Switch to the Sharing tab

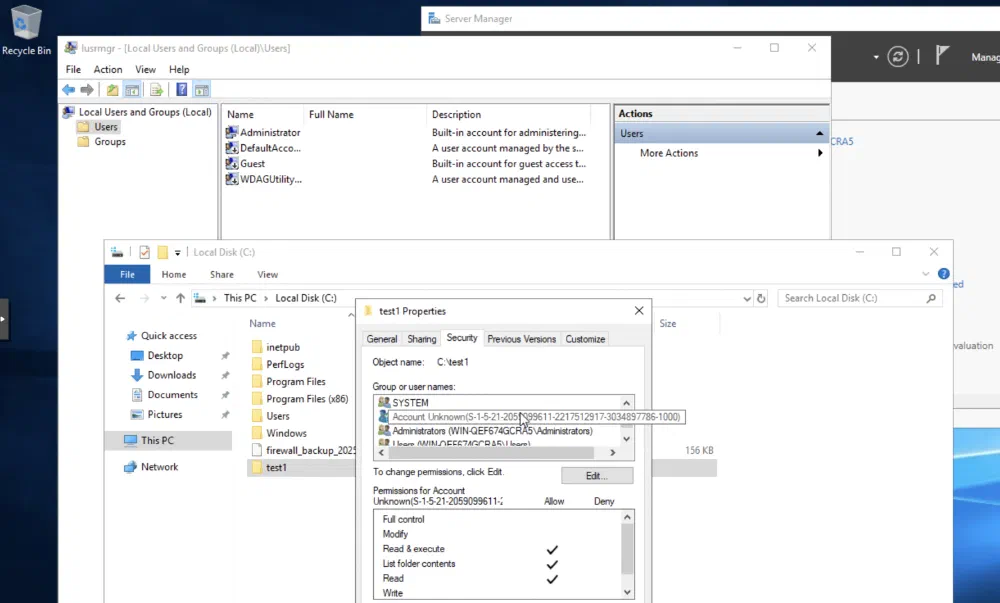[422, 339]
